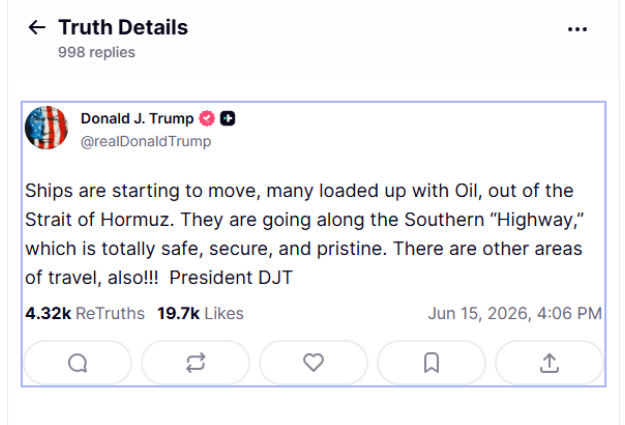Click the red verified checkmark badge

point(207,118)
